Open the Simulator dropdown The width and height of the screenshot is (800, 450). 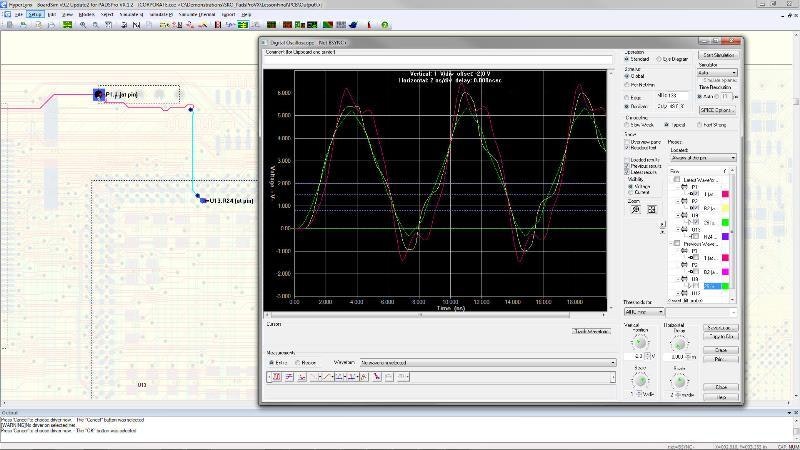[717, 72]
